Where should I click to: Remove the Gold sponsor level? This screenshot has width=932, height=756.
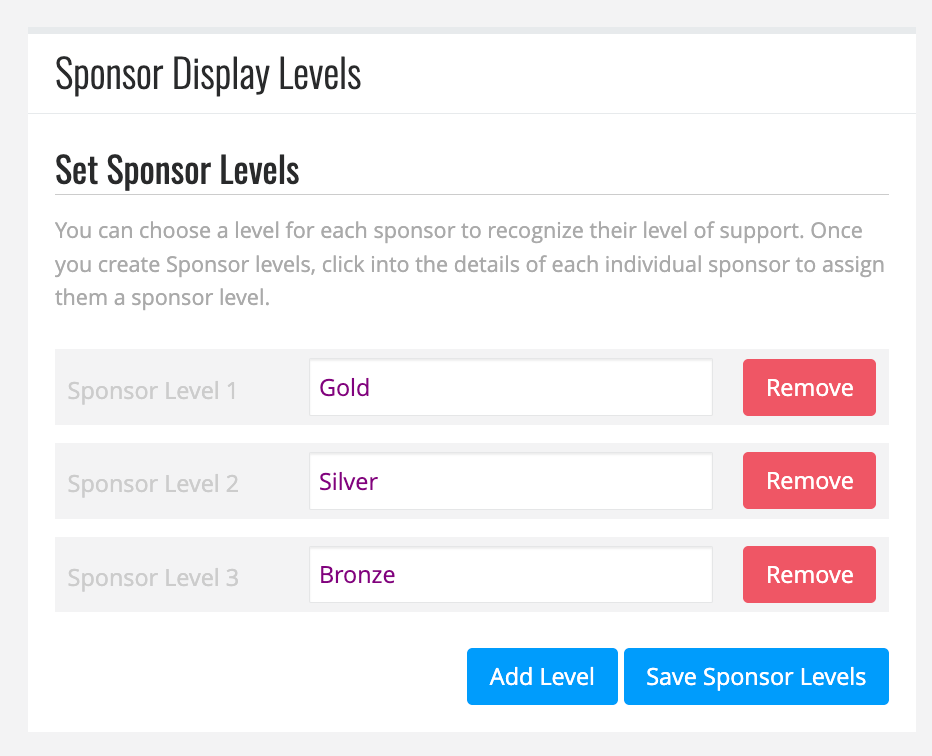point(808,387)
